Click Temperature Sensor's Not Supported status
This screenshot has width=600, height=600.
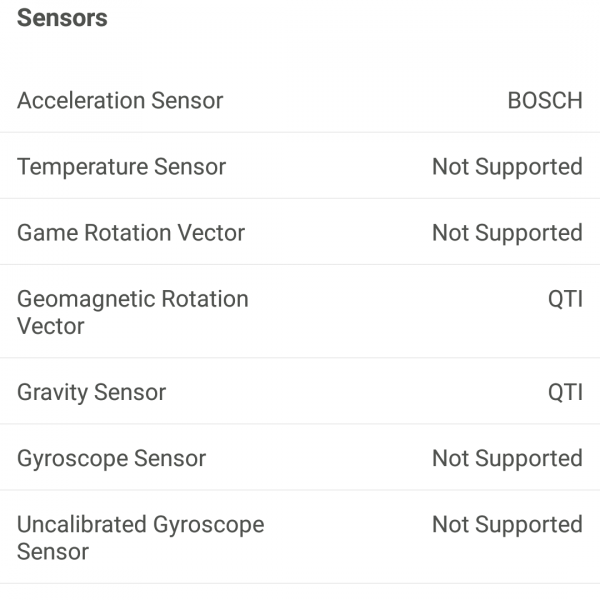(x=507, y=167)
